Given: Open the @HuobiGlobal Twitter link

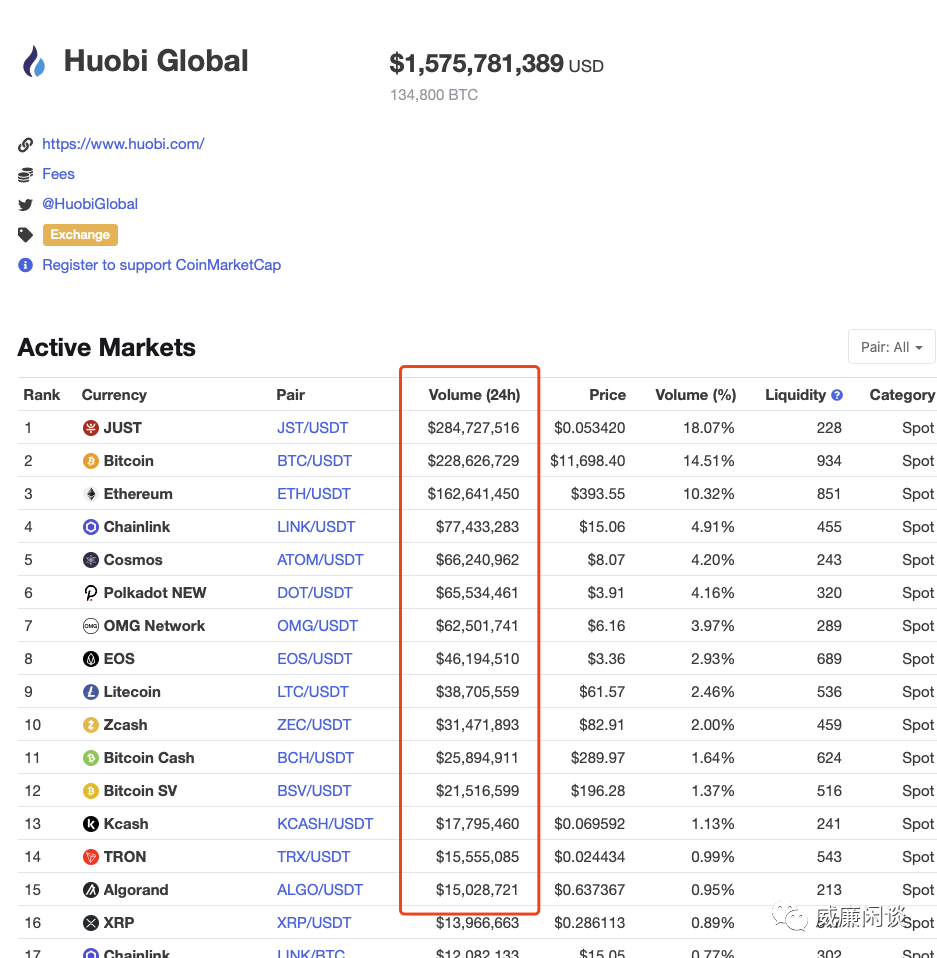Looking at the screenshot, I should coord(90,204).
